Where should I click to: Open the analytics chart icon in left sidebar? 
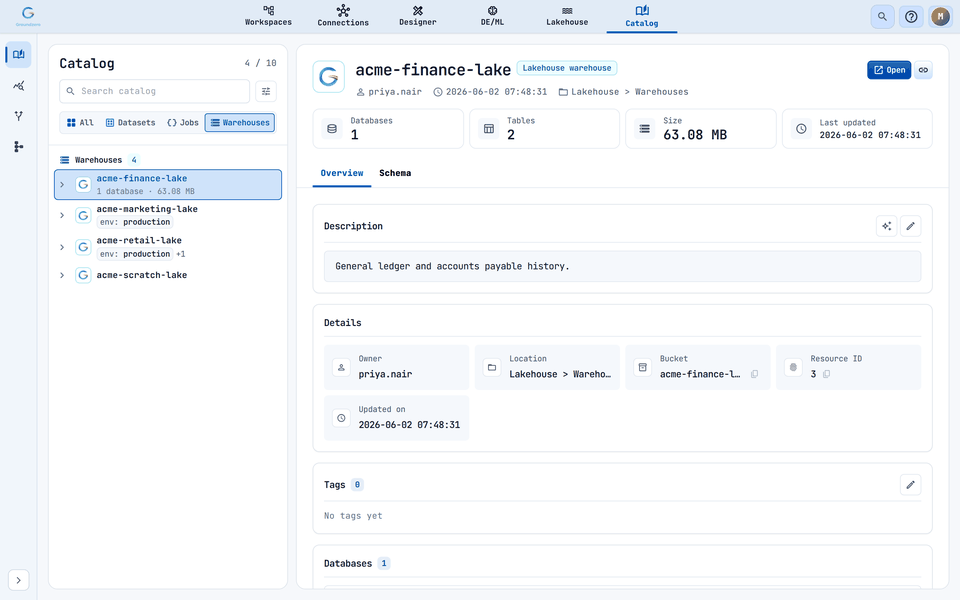click(18, 86)
